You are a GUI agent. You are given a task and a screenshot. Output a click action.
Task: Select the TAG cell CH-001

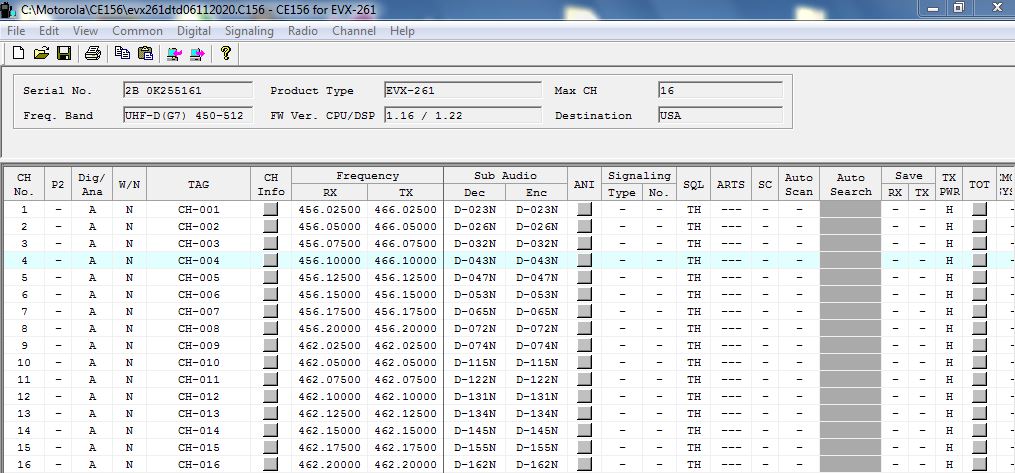[199, 209]
